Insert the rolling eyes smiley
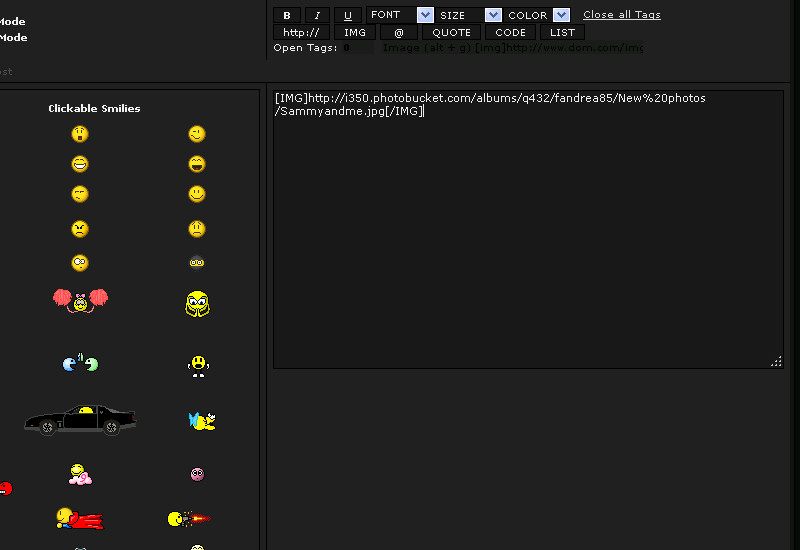The width and height of the screenshot is (800, 550). (80, 263)
